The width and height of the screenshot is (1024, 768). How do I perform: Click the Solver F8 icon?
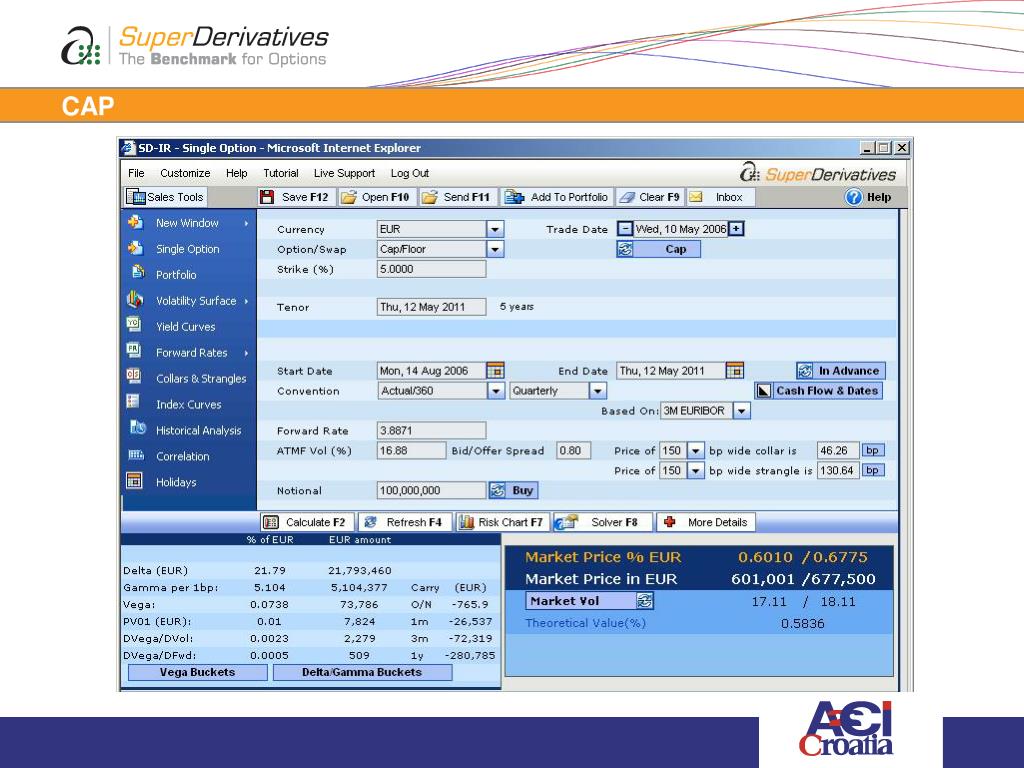[566, 522]
